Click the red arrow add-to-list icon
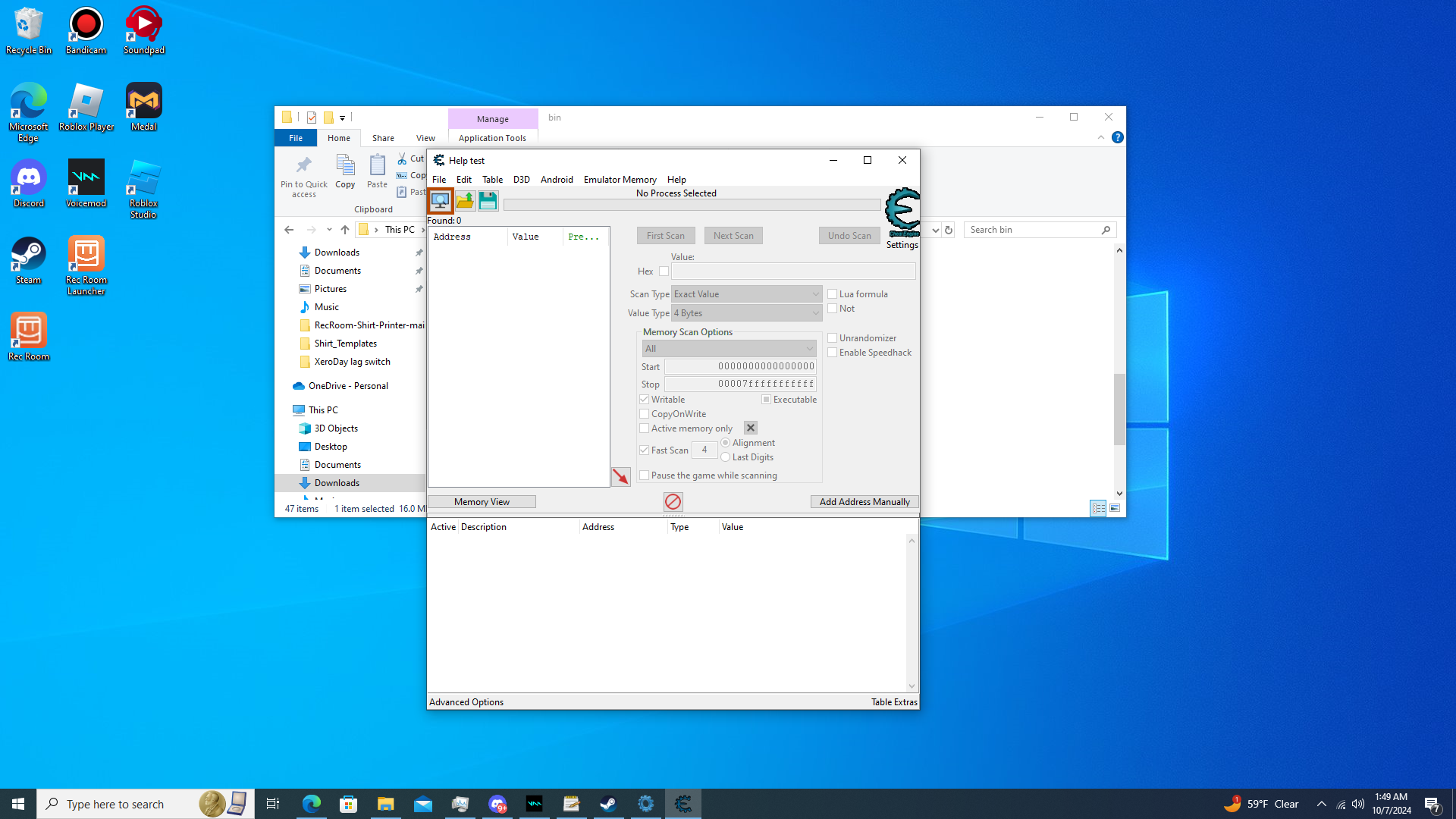Viewport: 1456px width, 819px height. [x=620, y=476]
